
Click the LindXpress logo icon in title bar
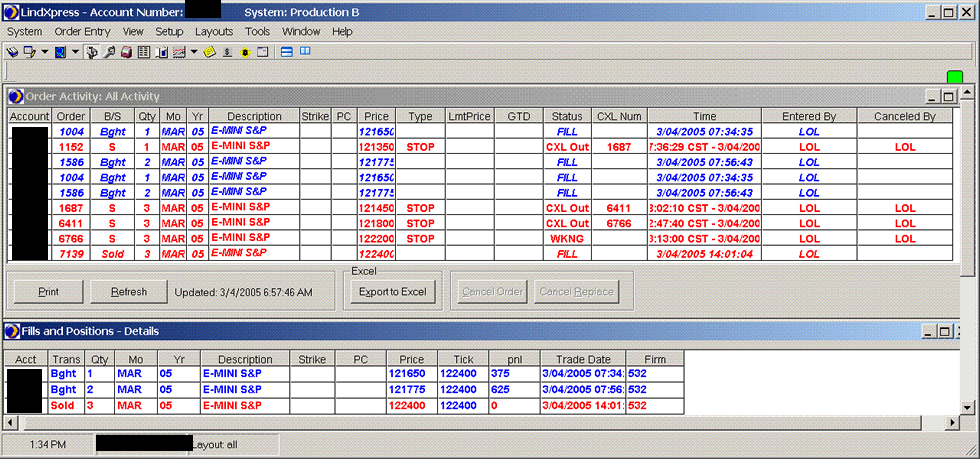11,13
